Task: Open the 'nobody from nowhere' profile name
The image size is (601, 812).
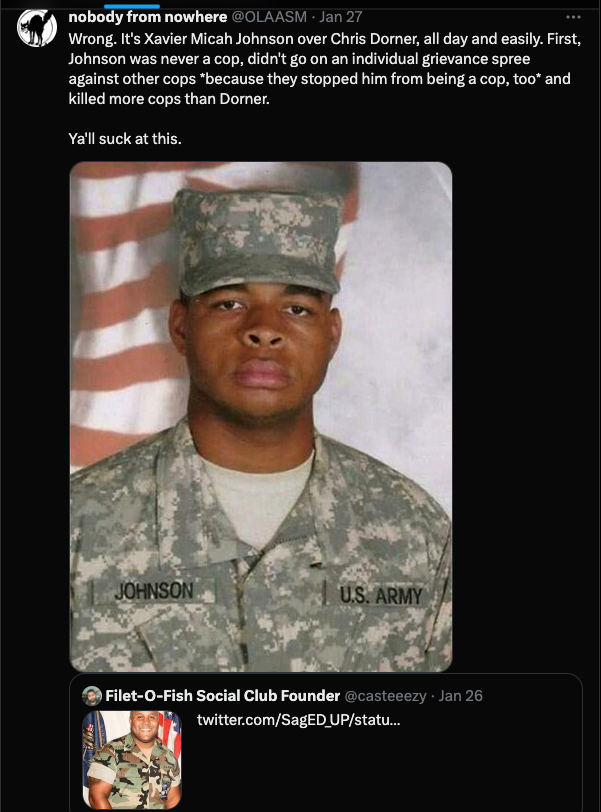Action: (148, 17)
